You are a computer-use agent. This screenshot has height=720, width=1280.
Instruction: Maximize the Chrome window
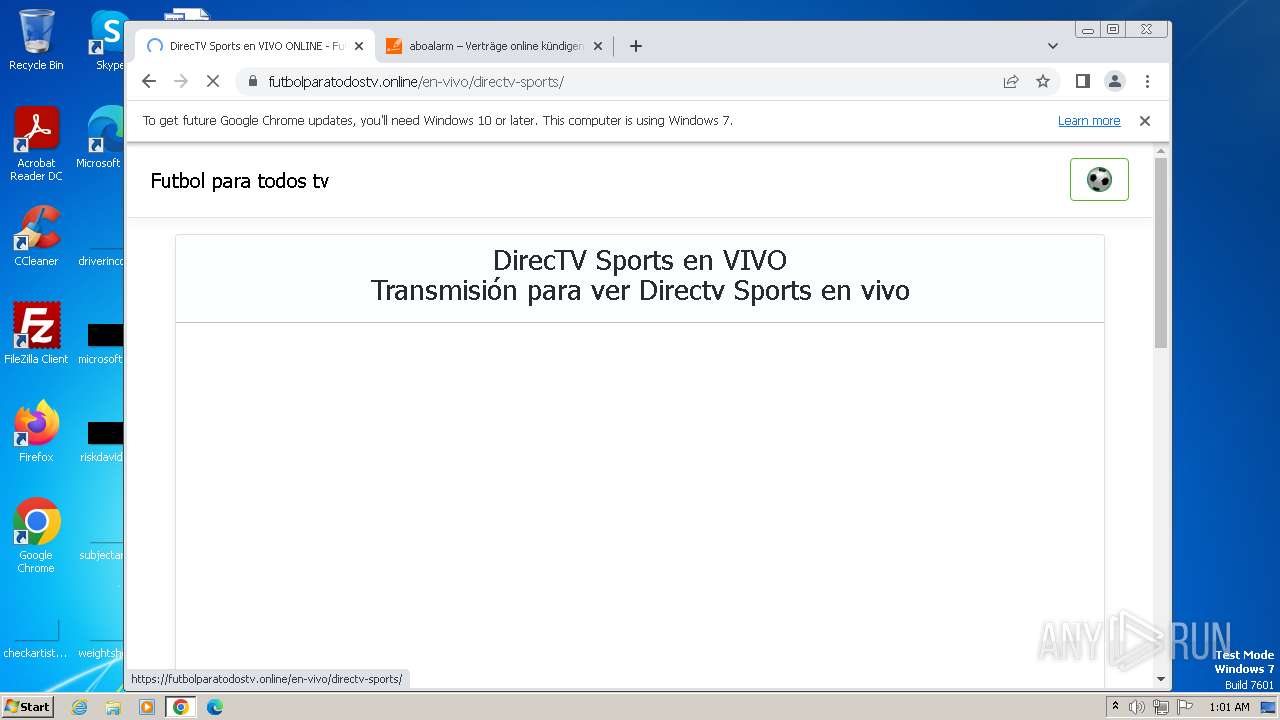(1113, 30)
